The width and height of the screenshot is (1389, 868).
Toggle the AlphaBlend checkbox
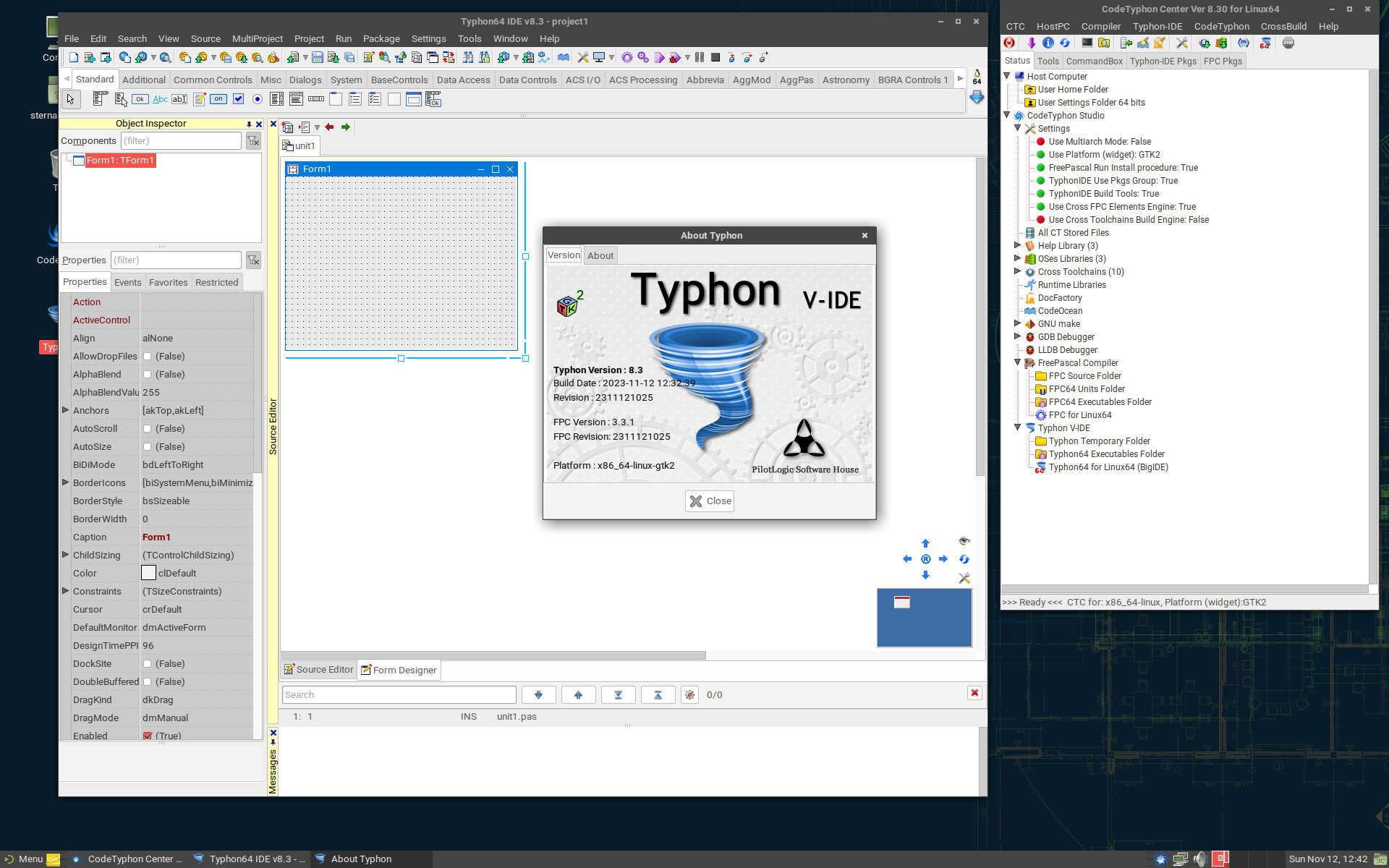(148, 375)
